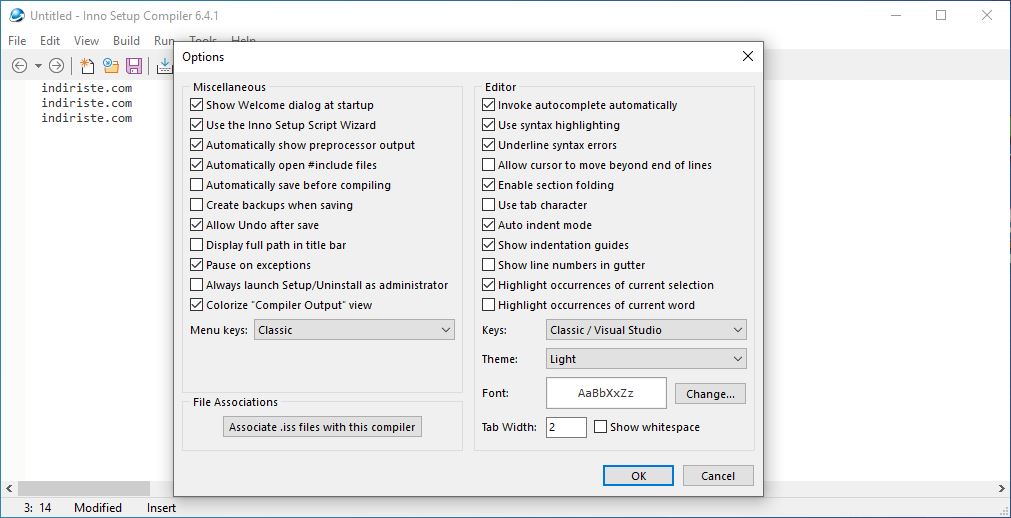Open the Edit menu
This screenshot has height=518, width=1011.
click(x=50, y=41)
